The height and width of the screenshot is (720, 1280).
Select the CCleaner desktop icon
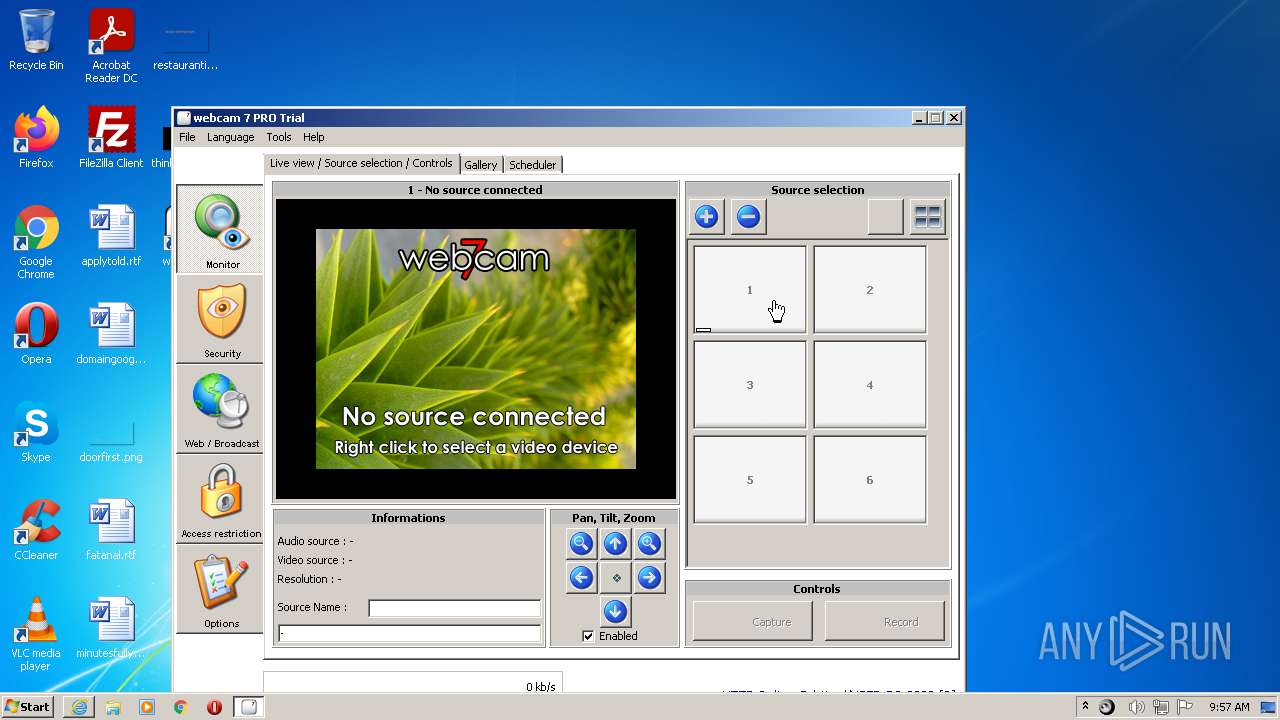click(36, 530)
